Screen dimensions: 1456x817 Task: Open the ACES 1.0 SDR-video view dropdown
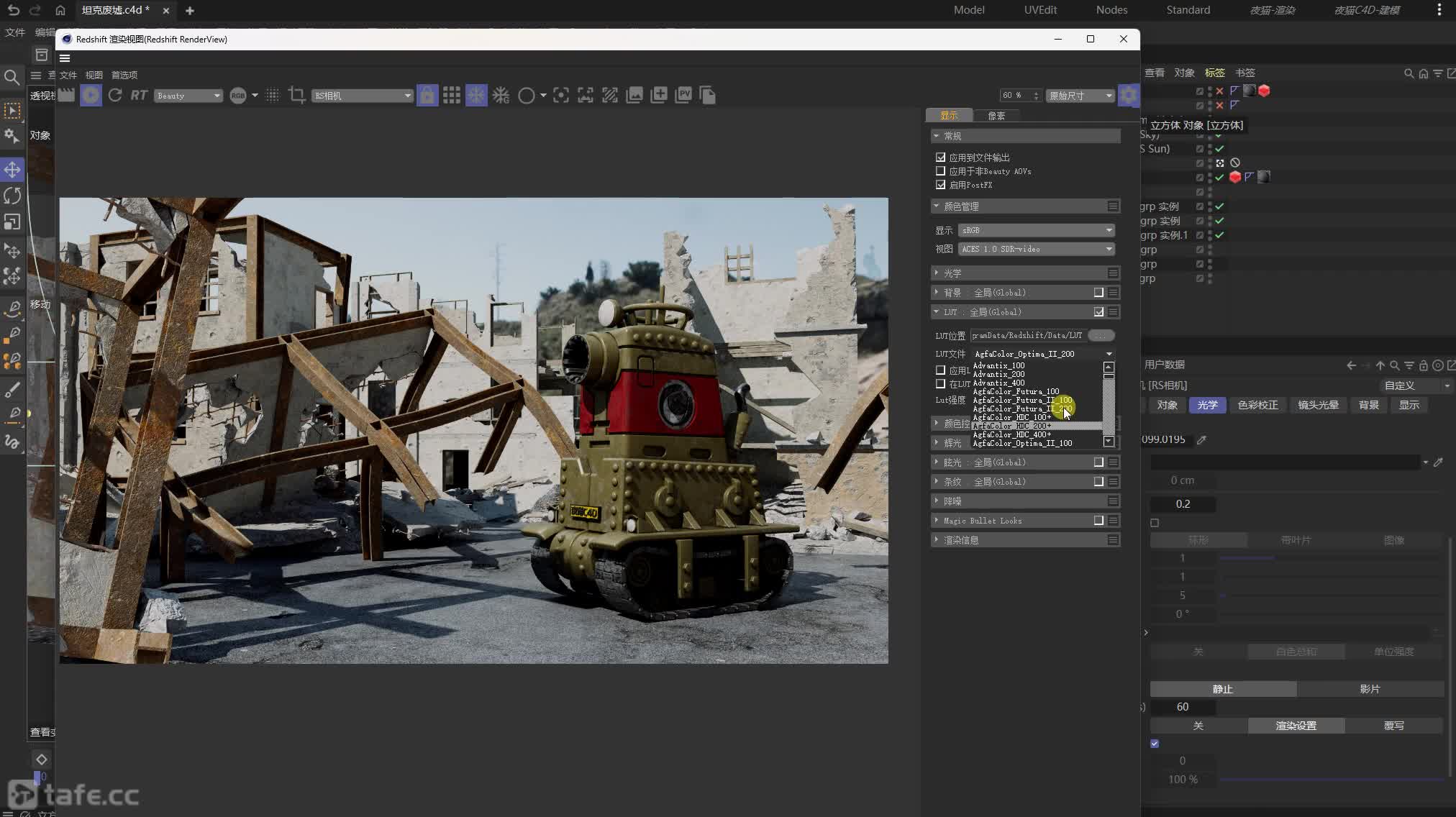pyautogui.click(x=1037, y=249)
